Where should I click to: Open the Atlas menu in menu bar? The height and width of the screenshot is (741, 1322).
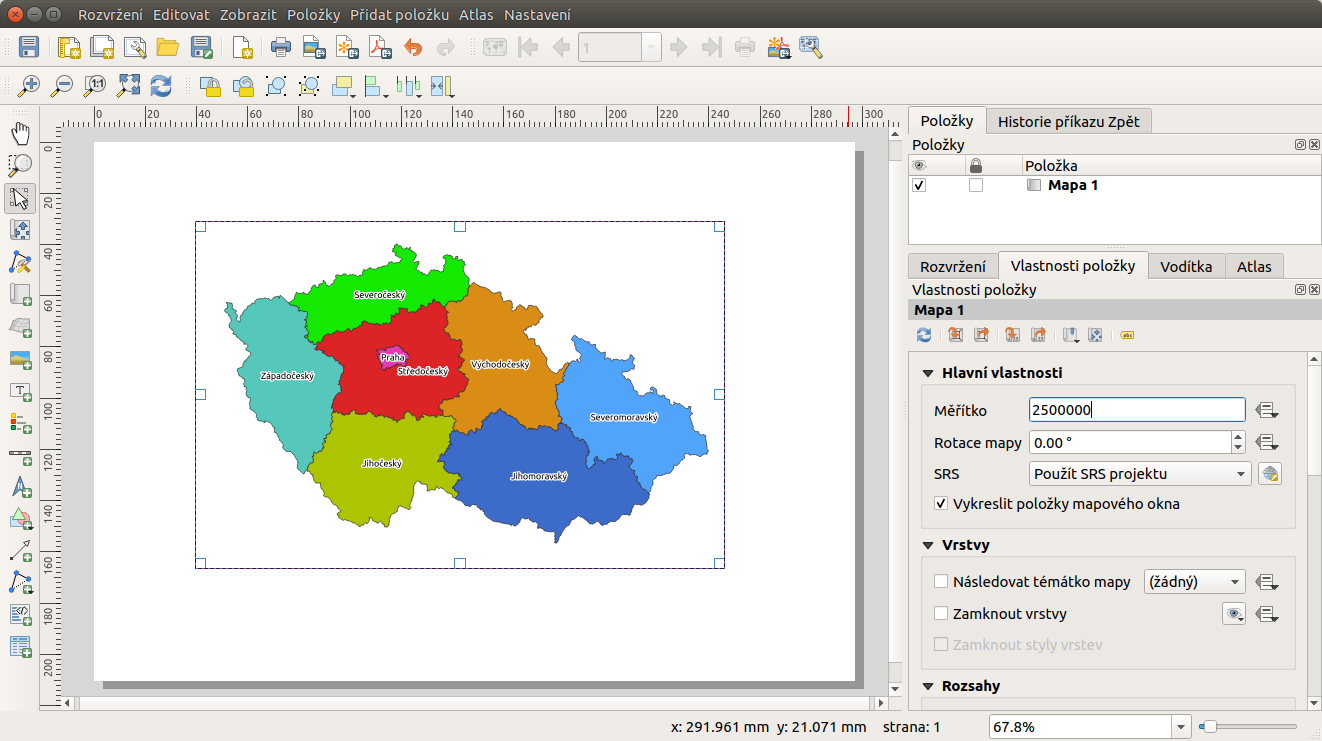point(475,15)
